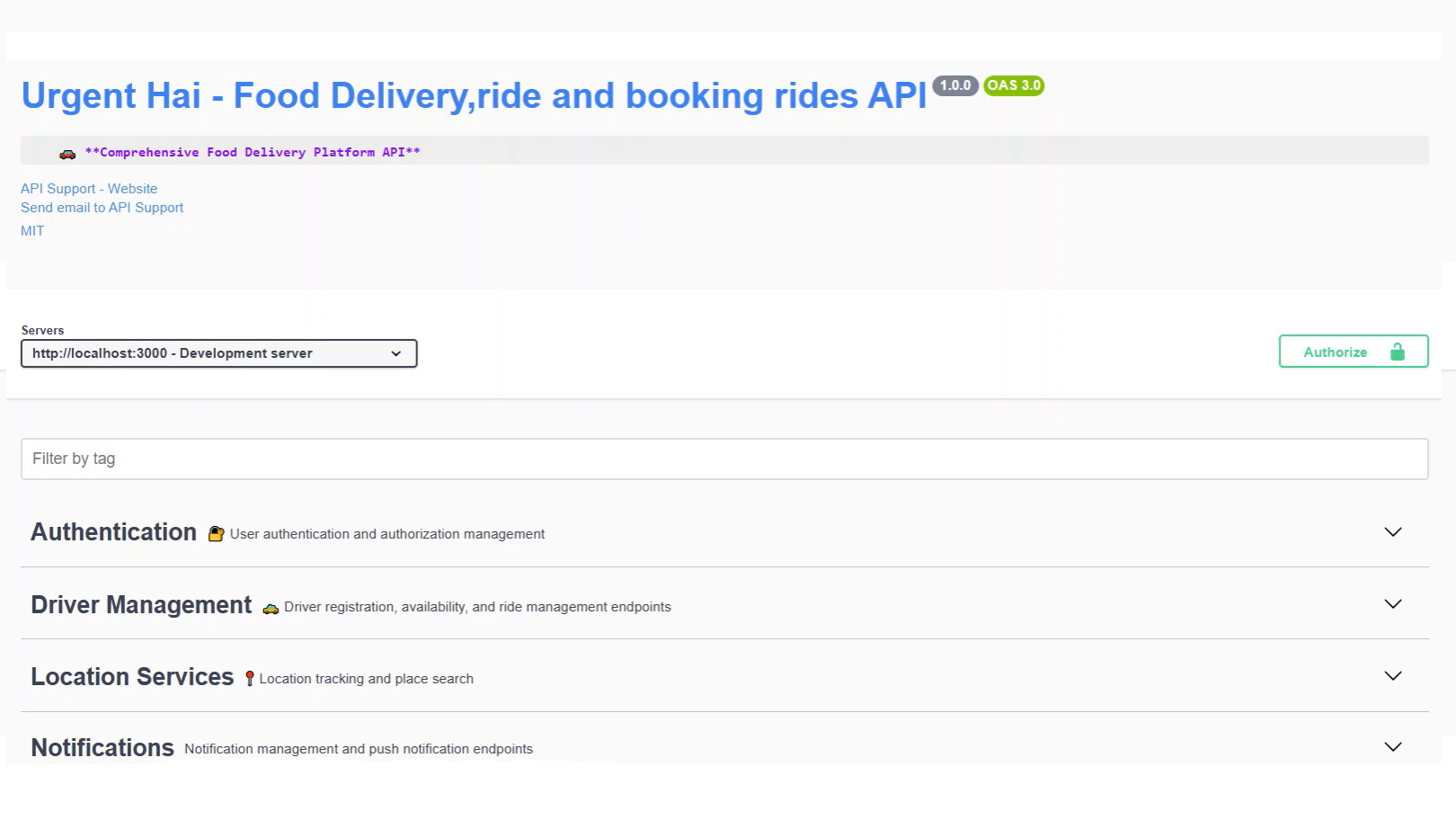The image size is (1456, 838).
Task: Click Send email to API Support
Action: pos(102,208)
